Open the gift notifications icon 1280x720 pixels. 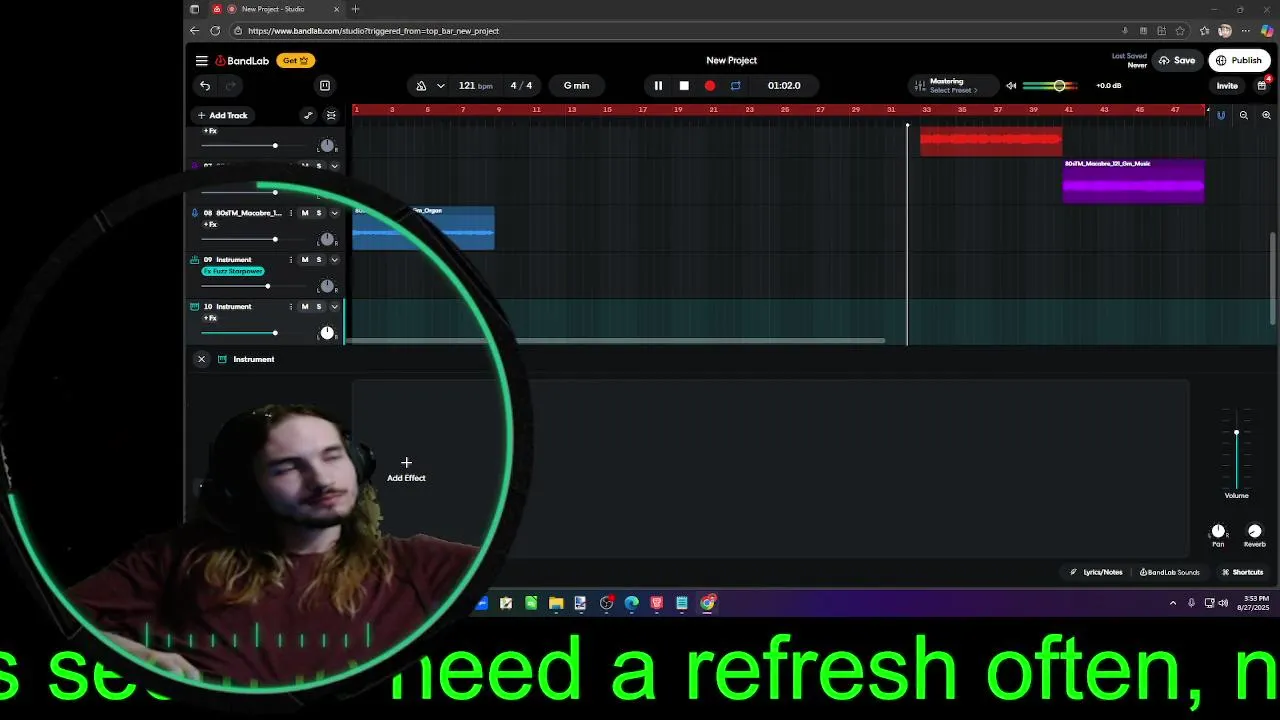click(x=1262, y=86)
